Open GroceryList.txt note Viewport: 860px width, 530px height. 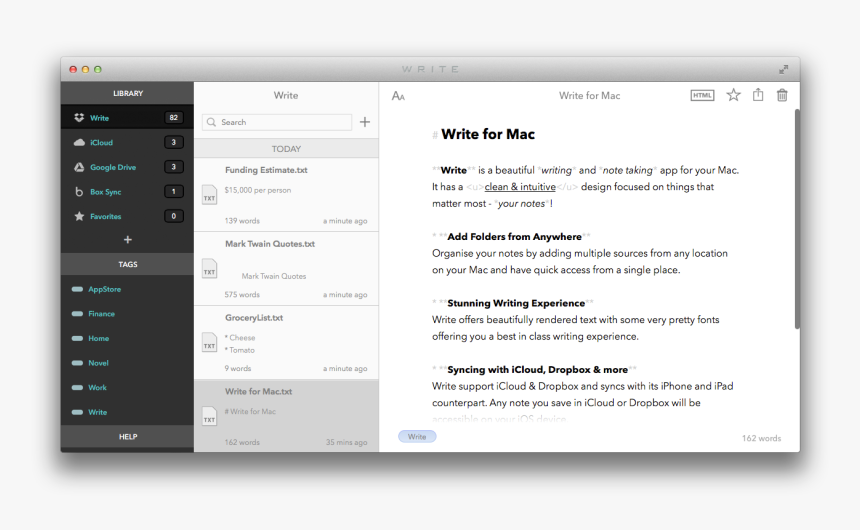pyautogui.click(x=286, y=343)
